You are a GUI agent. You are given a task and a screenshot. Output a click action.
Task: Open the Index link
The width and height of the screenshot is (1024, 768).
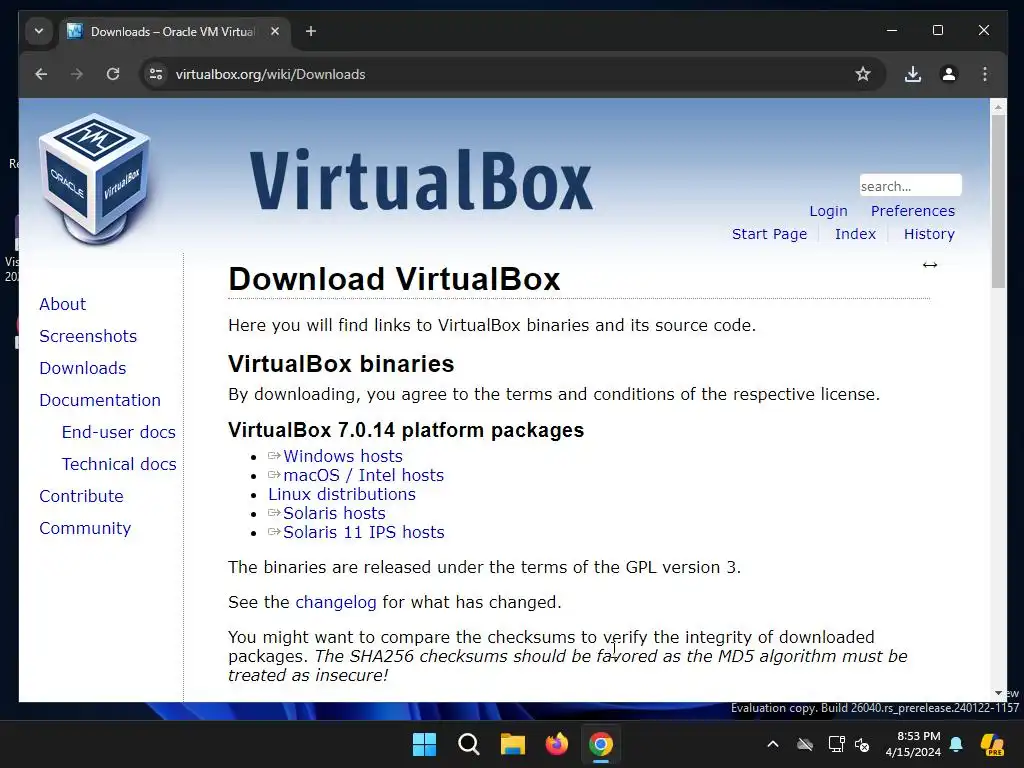coord(855,234)
